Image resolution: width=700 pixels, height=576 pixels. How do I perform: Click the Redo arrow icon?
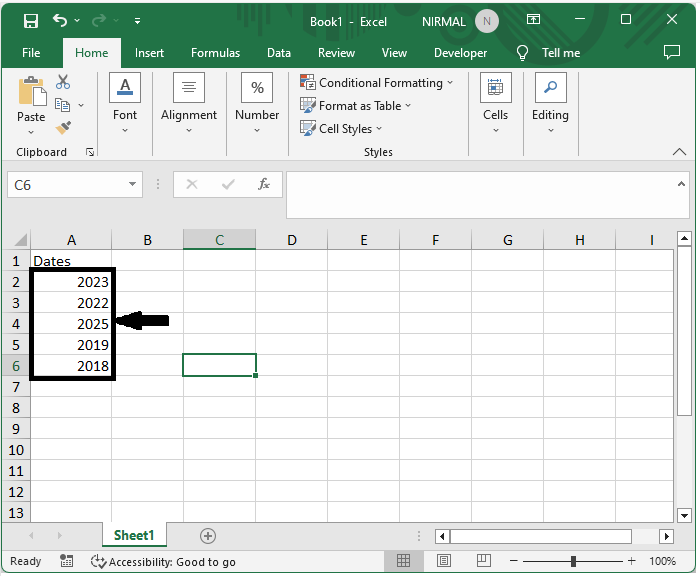pyautogui.click(x=99, y=21)
